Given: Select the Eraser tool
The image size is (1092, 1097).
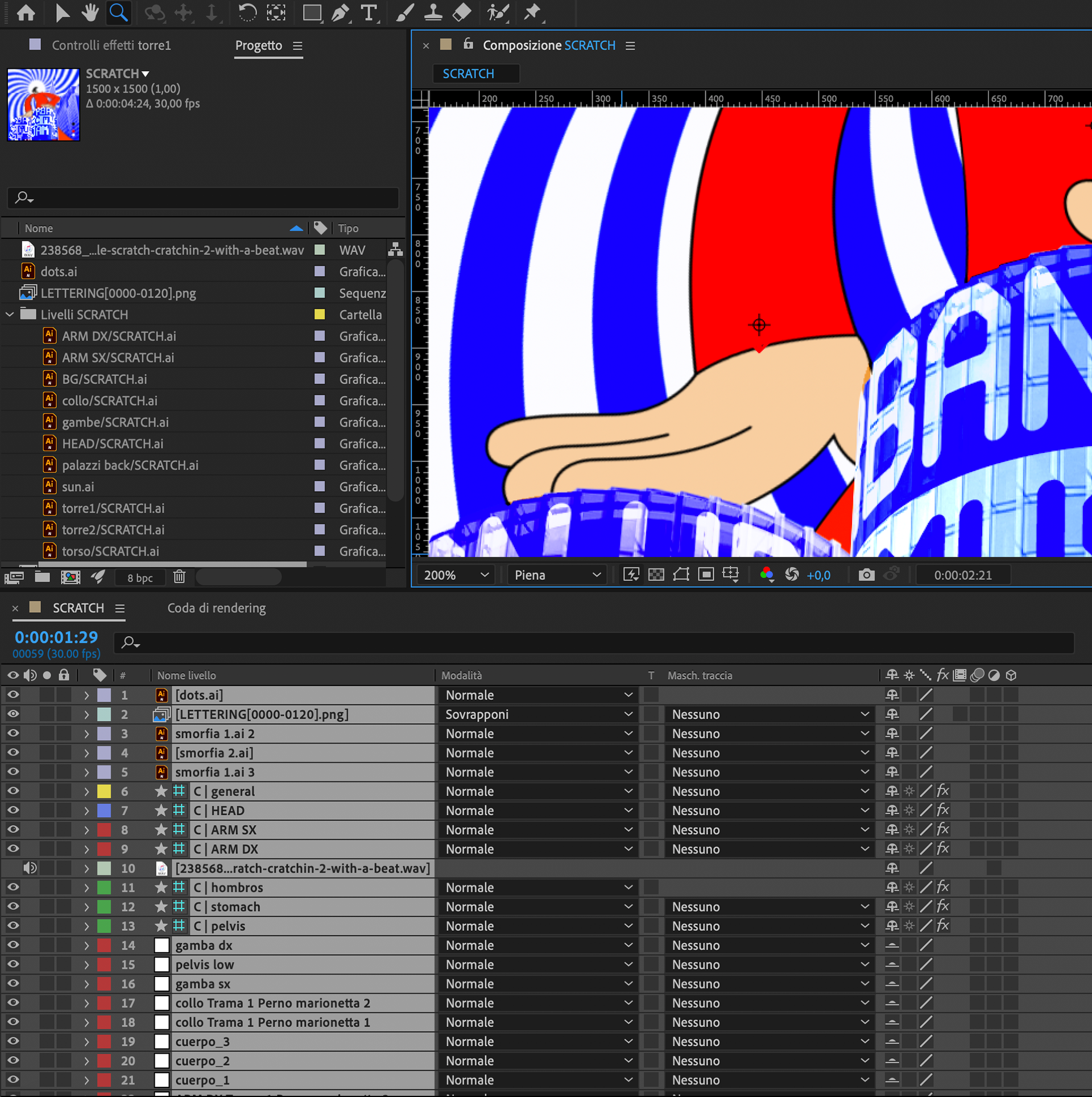Looking at the screenshot, I should 461,13.
